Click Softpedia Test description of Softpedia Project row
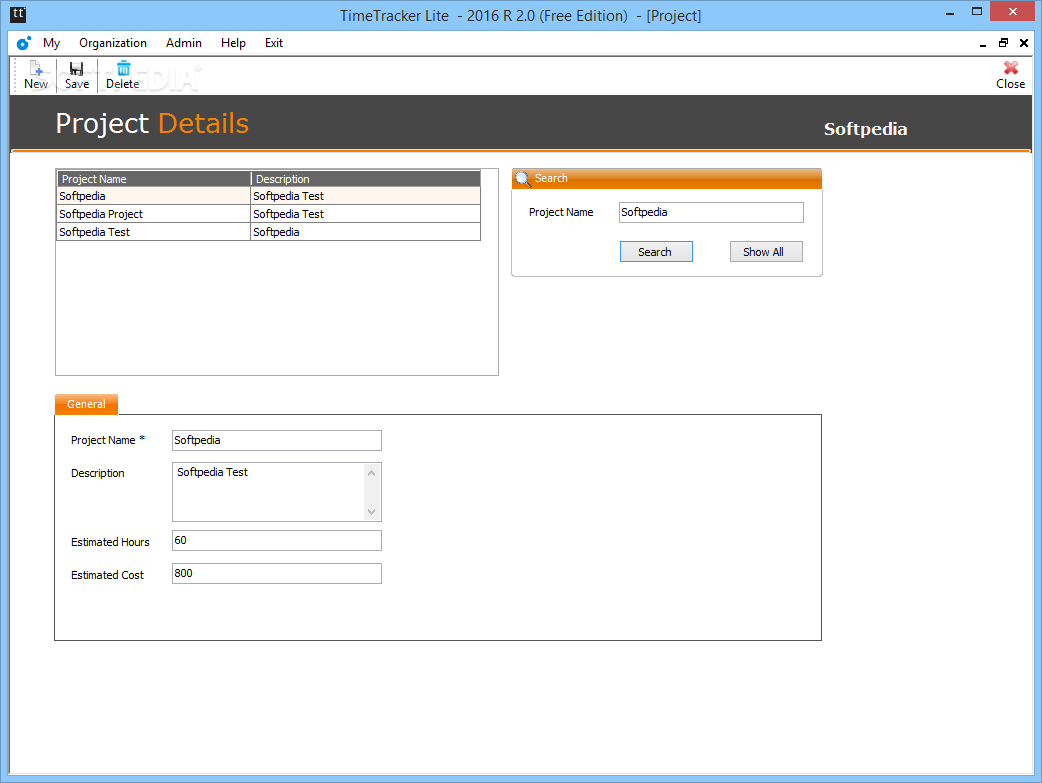This screenshot has height=783, width=1042. click(365, 214)
